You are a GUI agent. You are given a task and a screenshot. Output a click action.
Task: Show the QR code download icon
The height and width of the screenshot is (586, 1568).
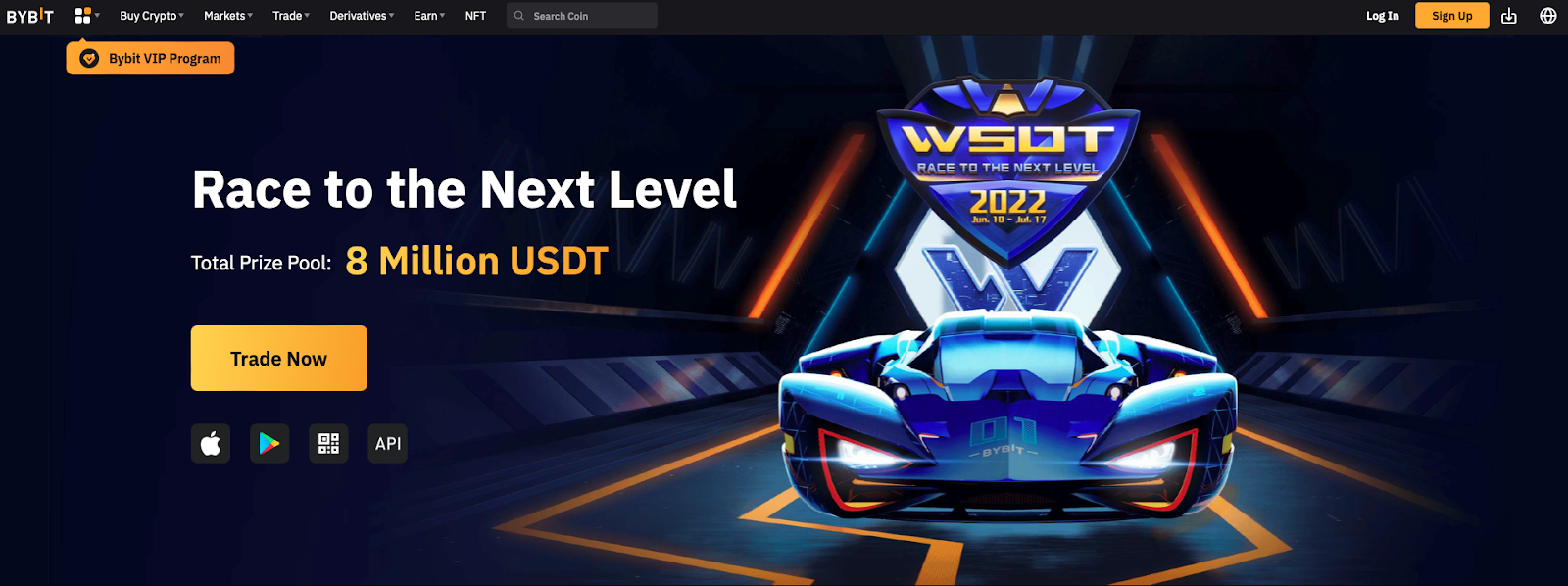tap(328, 444)
